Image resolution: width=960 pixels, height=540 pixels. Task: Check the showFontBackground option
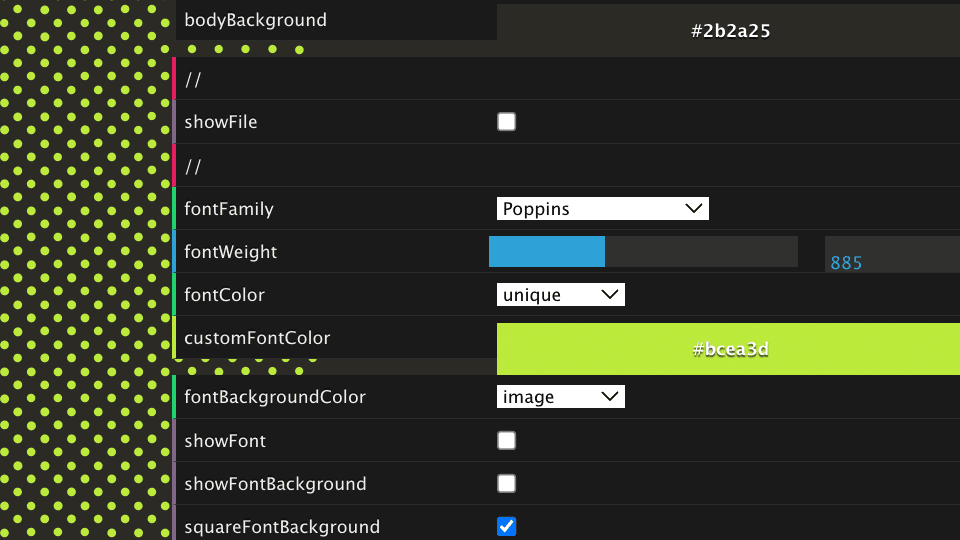tap(507, 484)
